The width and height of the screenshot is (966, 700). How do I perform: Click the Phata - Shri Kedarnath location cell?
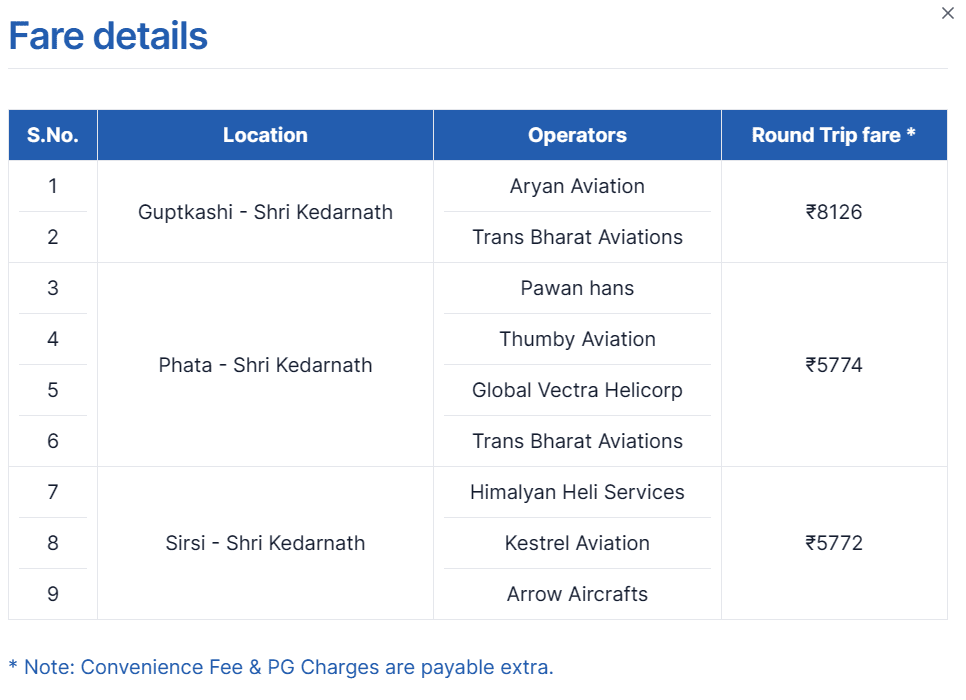coord(264,365)
